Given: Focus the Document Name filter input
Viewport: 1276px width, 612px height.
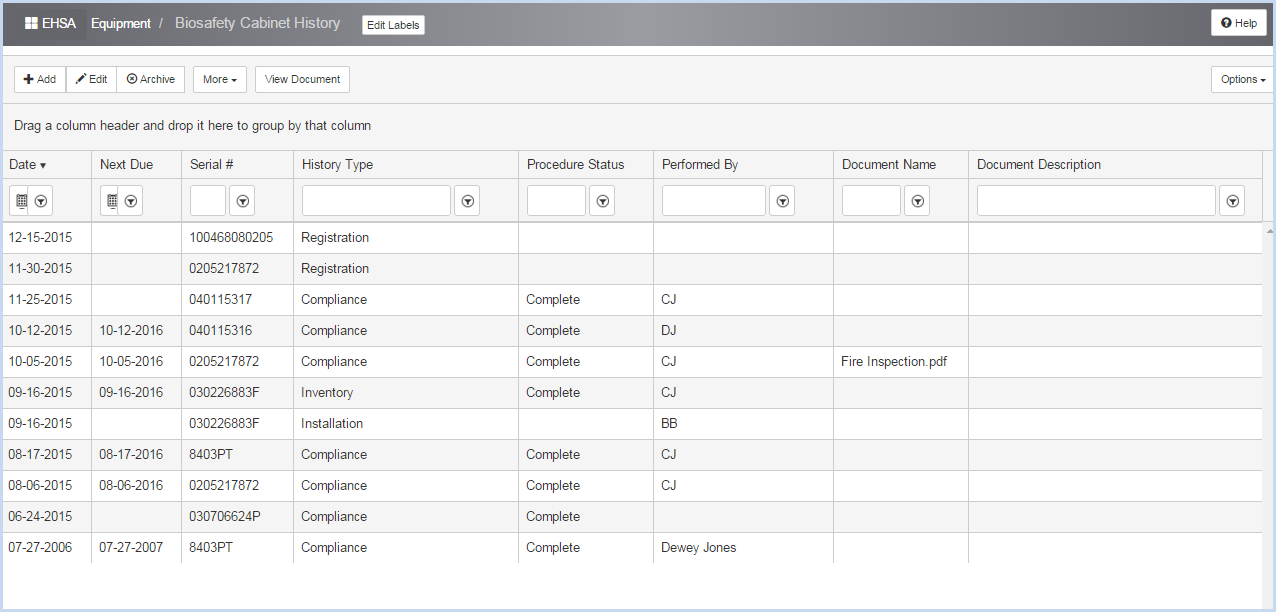Looking at the screenshot, I should (x=871, y=201).
